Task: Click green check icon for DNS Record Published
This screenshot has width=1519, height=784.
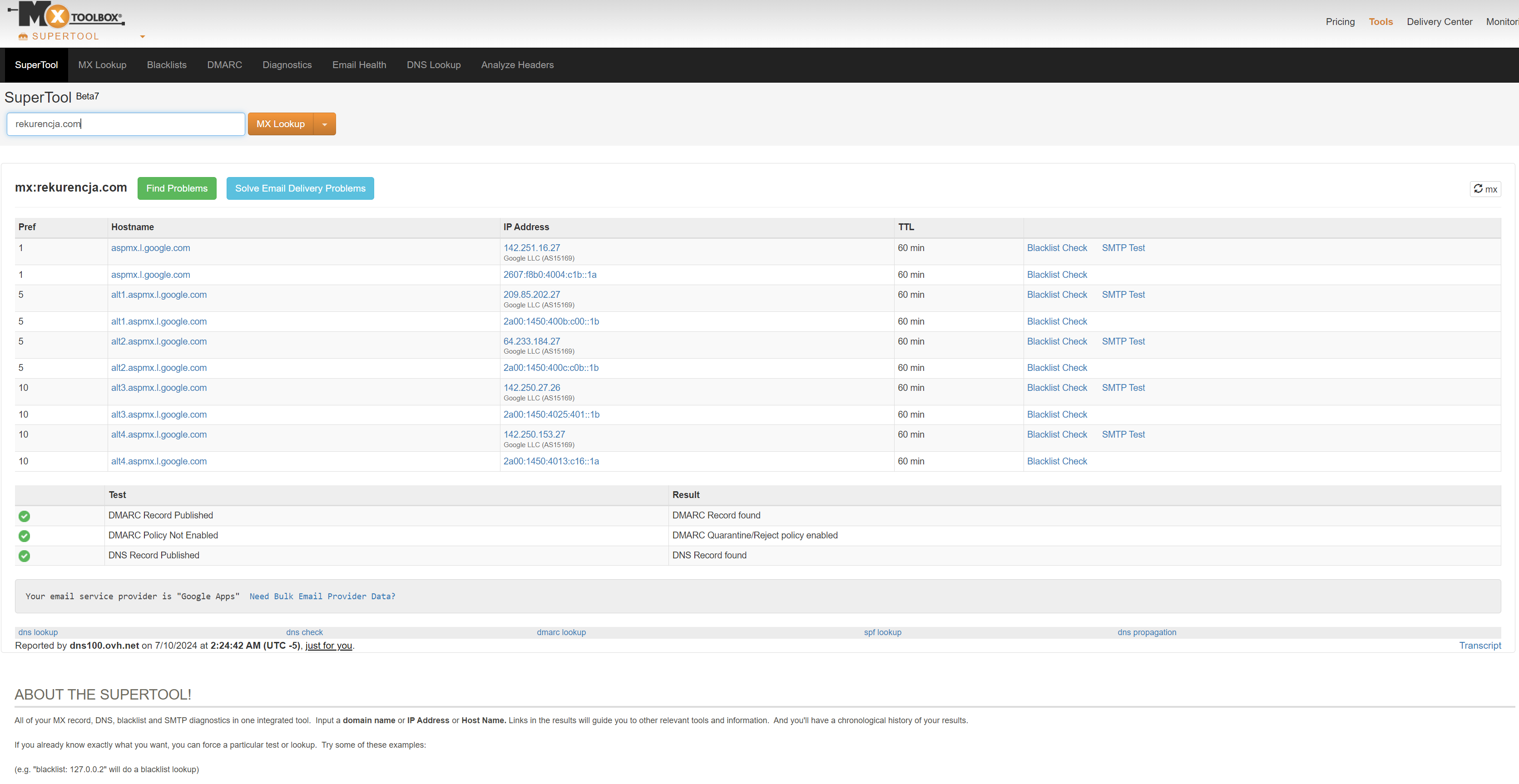Action: pos(24,556)
